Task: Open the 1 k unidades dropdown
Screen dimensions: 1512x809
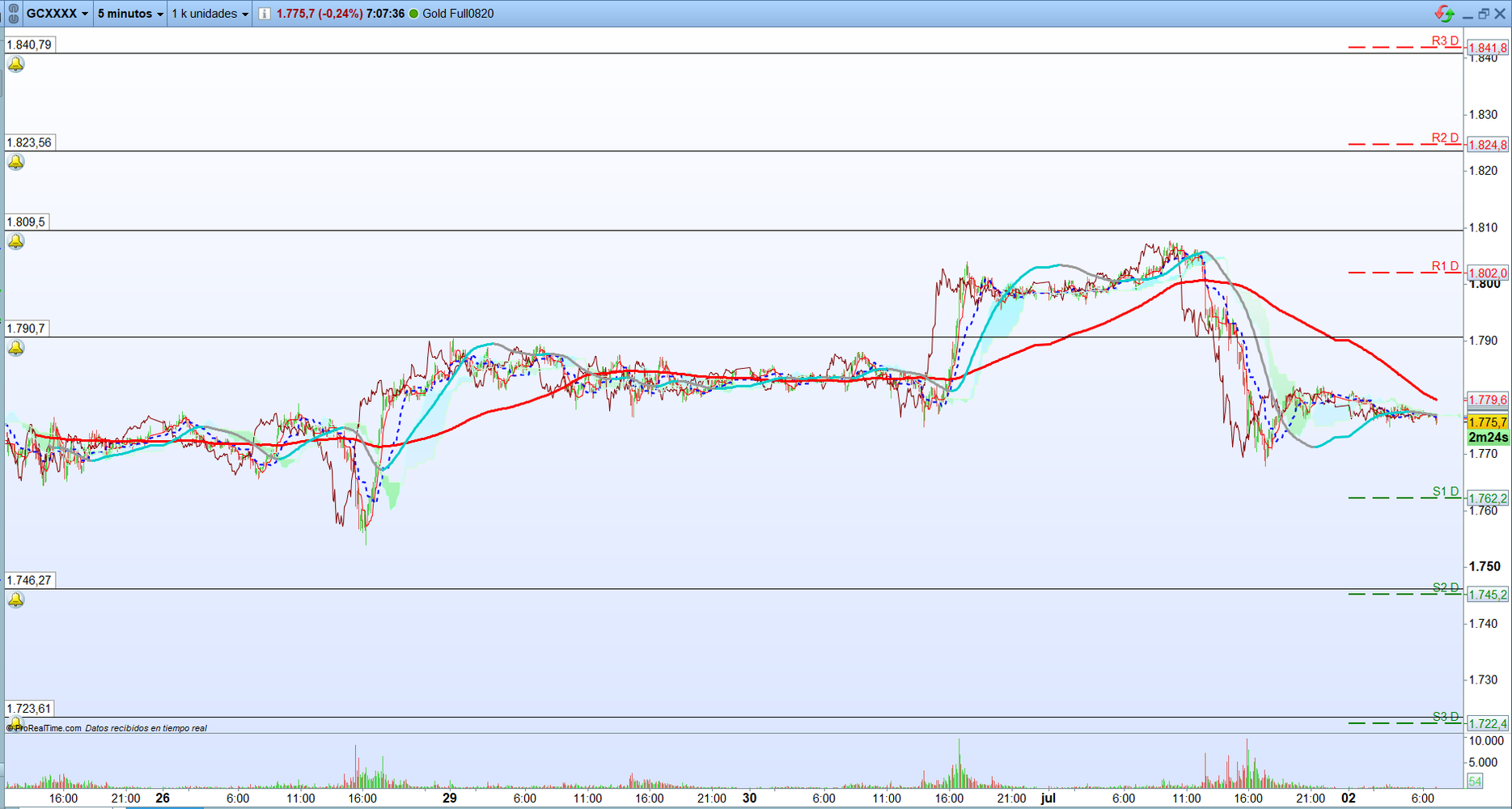Action: [x=210, y=14]
